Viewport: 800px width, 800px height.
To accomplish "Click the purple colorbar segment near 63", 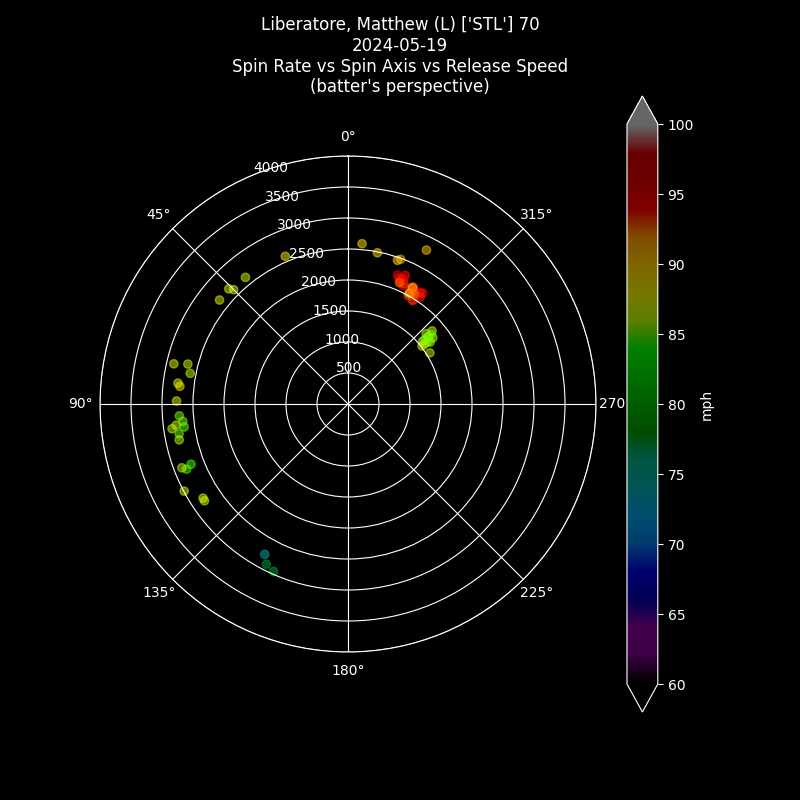I will (x=642, y=643).
